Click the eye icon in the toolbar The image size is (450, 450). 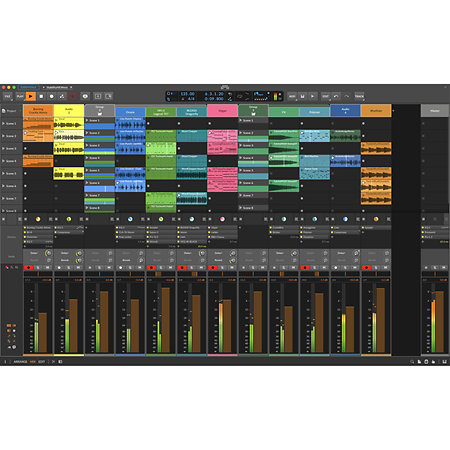[x=85, y=96]
